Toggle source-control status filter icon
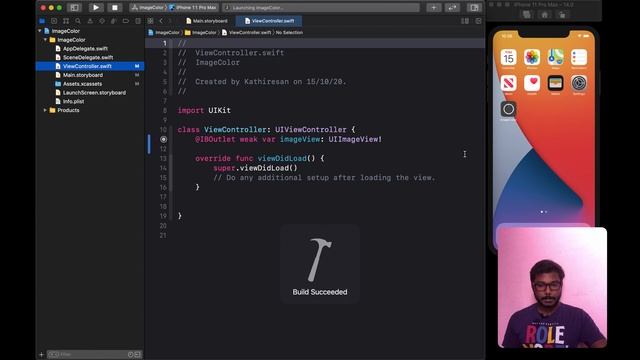The image size is (640, 360). [138, 355]
